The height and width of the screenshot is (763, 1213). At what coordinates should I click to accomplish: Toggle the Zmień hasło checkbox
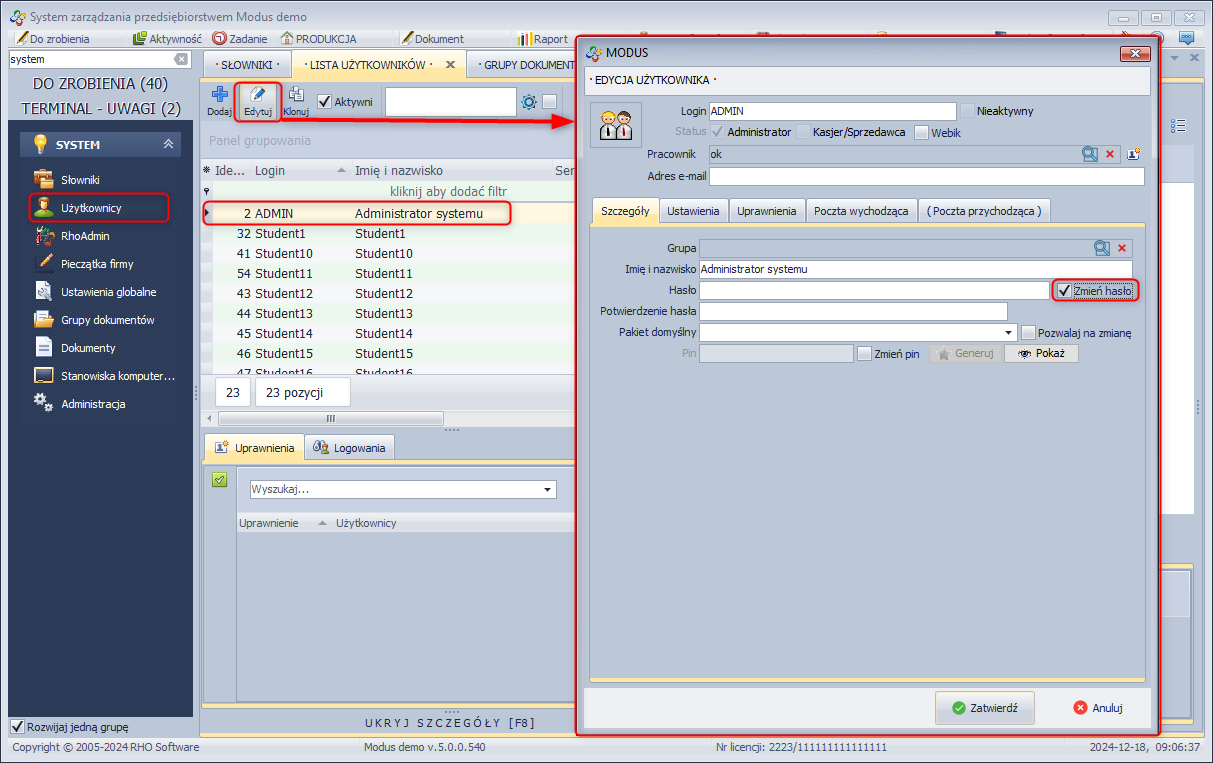click(1065, 291)
